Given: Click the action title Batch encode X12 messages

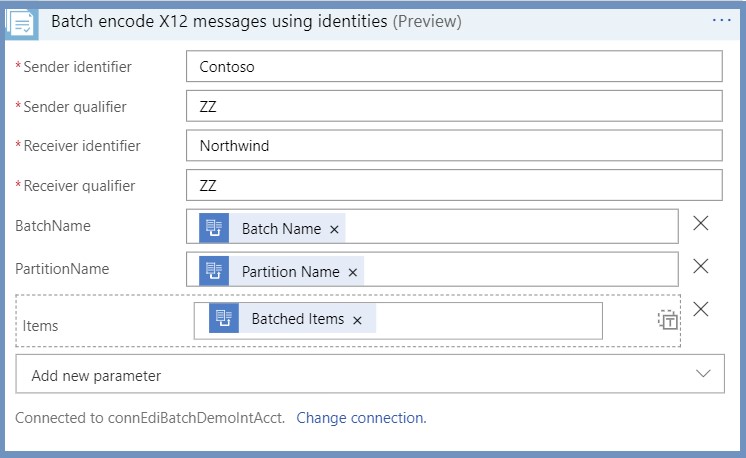Looking at the screenshot, I should click(219, 21).
